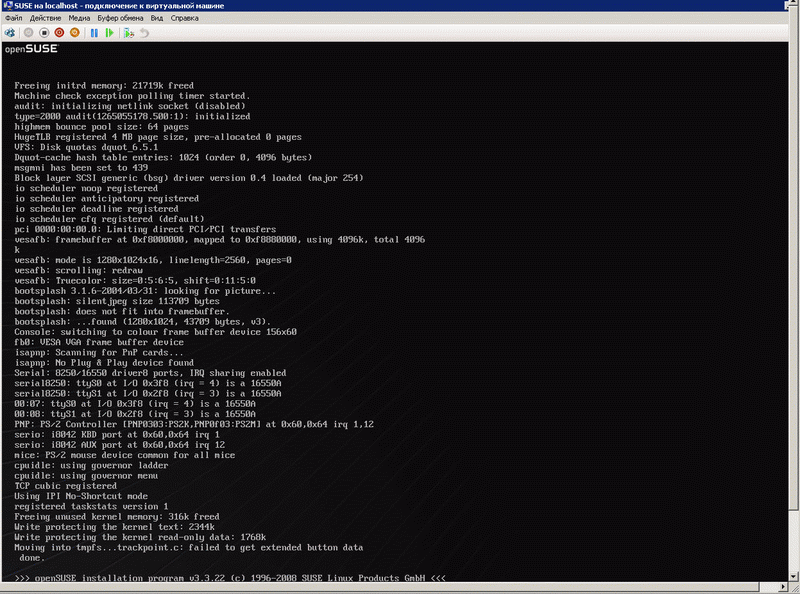Click line 'cpuidle: using governor ladder'
Screen dimensions: 800x594
pyautogui.click(x=91, y=465)
